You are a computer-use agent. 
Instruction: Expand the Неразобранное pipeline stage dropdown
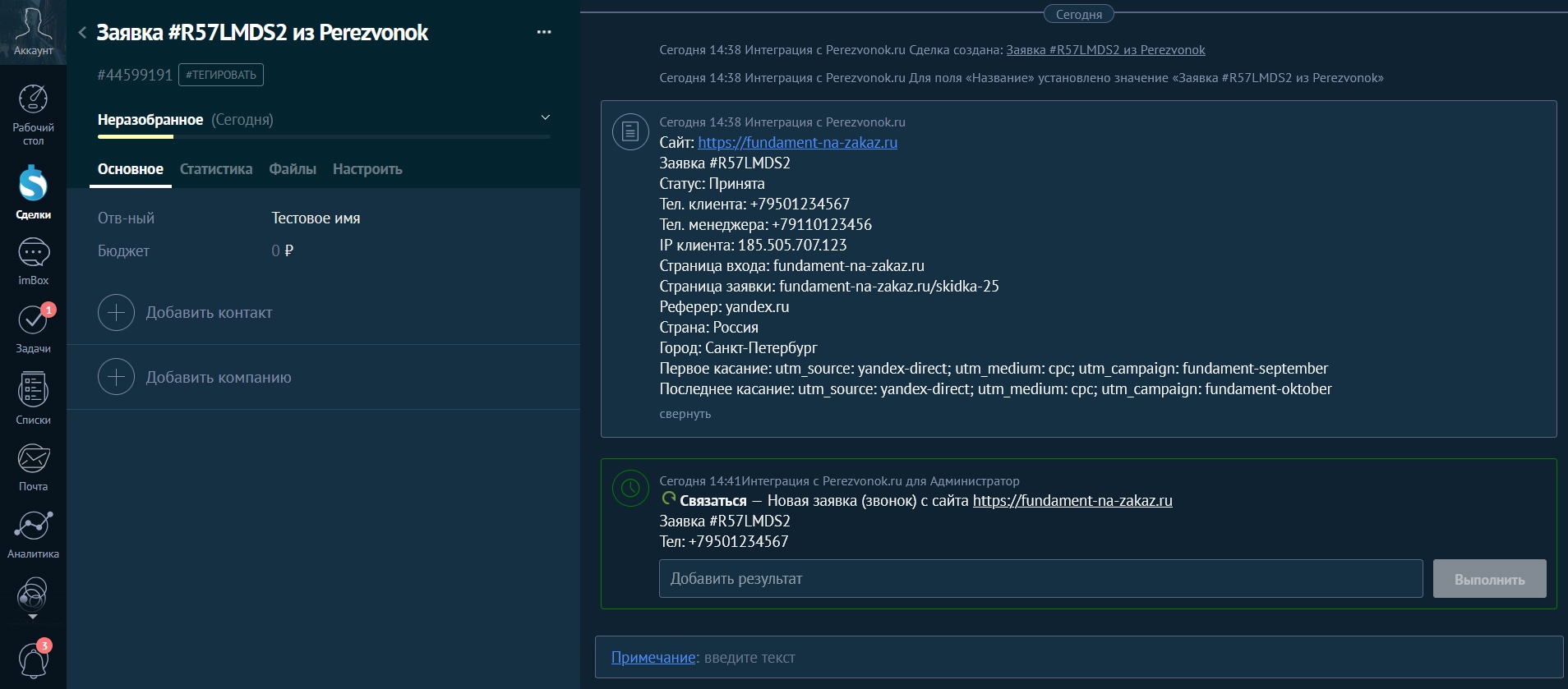(545, 118)
